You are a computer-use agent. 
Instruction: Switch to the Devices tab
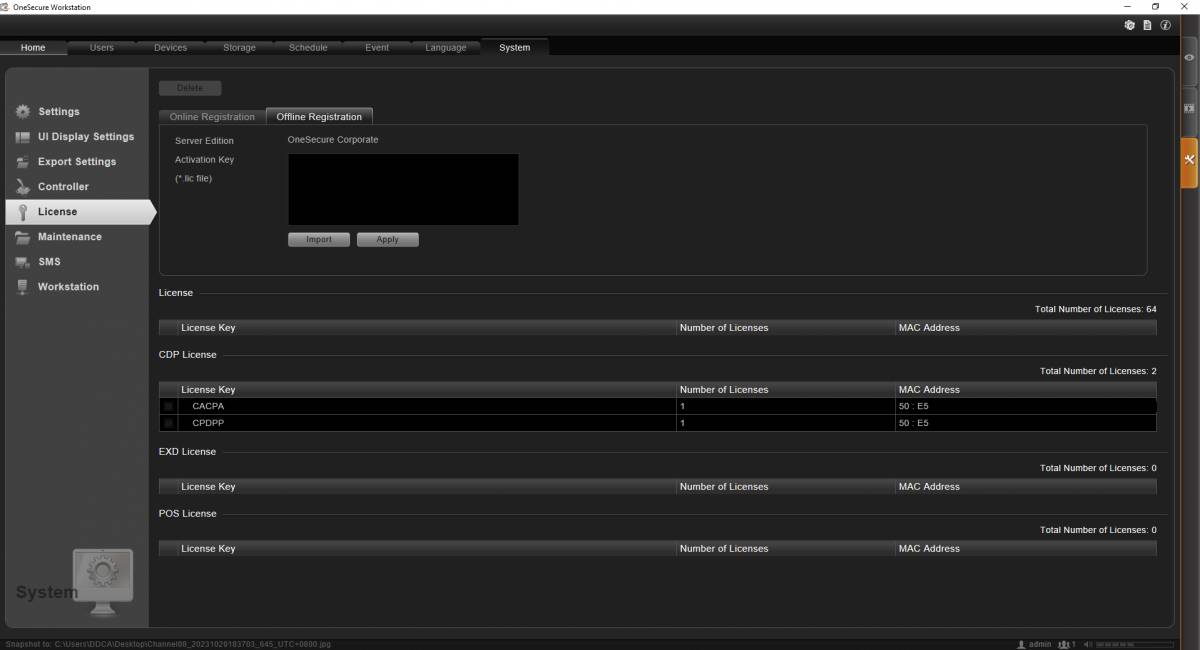(x=169, y=47)
